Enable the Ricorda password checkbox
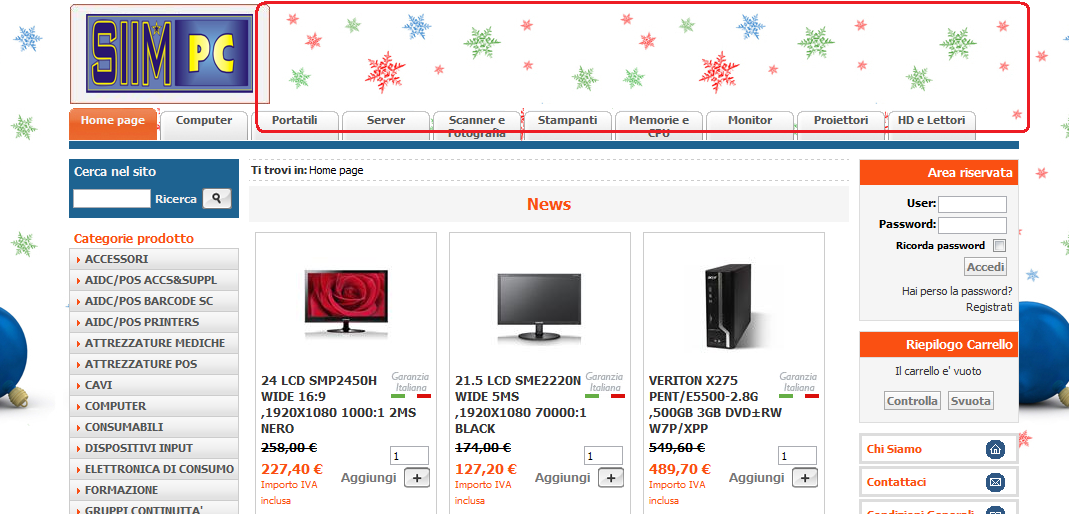 999,245
